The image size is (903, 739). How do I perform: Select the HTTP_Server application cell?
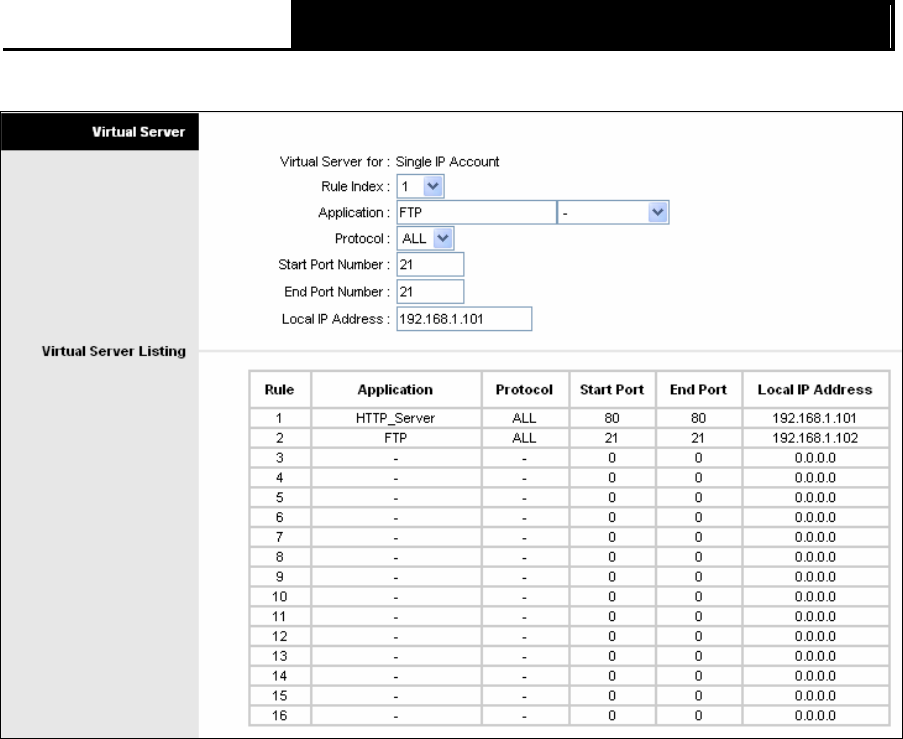[x=396, y=418]
